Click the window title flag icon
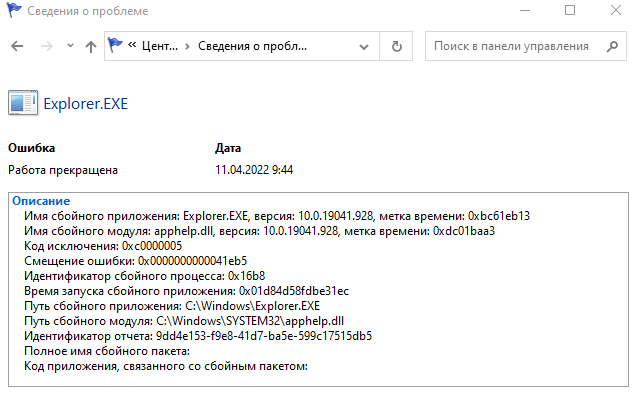Screen dimensions: 636x394 click(x=14, y=10)
